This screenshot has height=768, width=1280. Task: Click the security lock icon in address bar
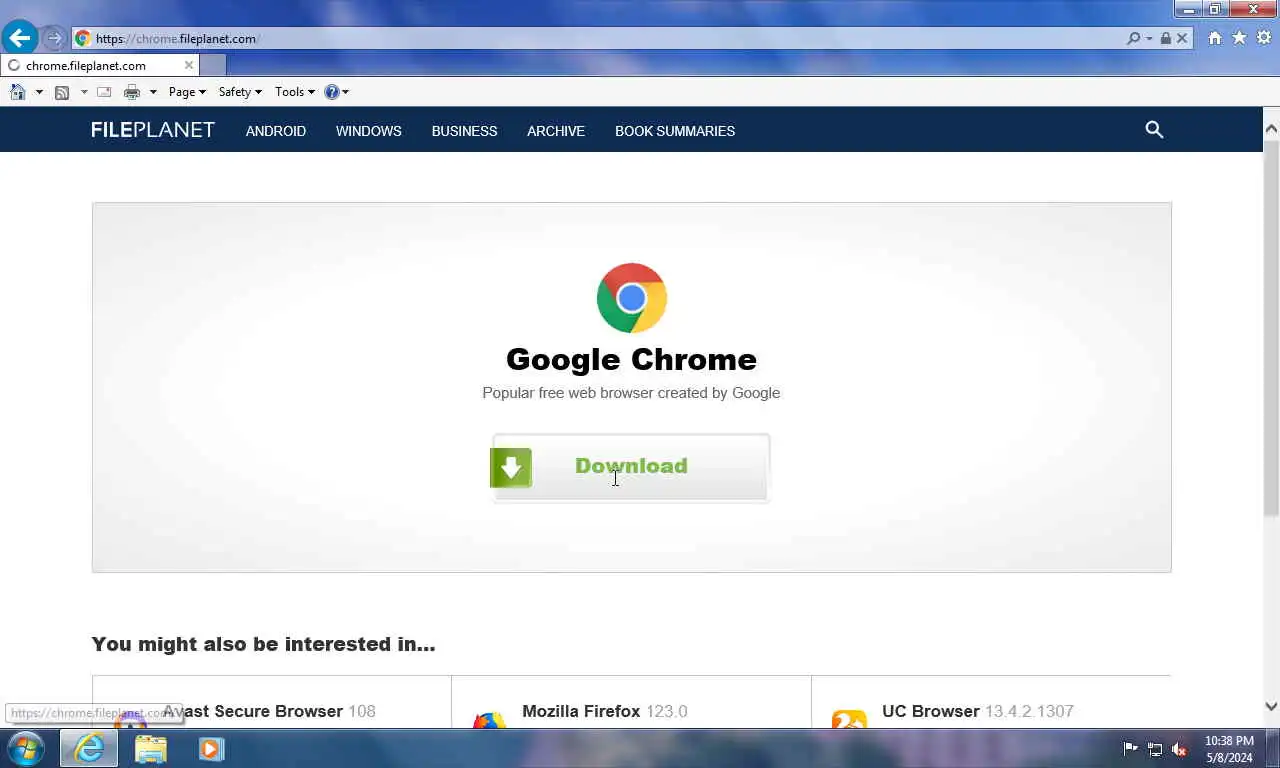1165,38
